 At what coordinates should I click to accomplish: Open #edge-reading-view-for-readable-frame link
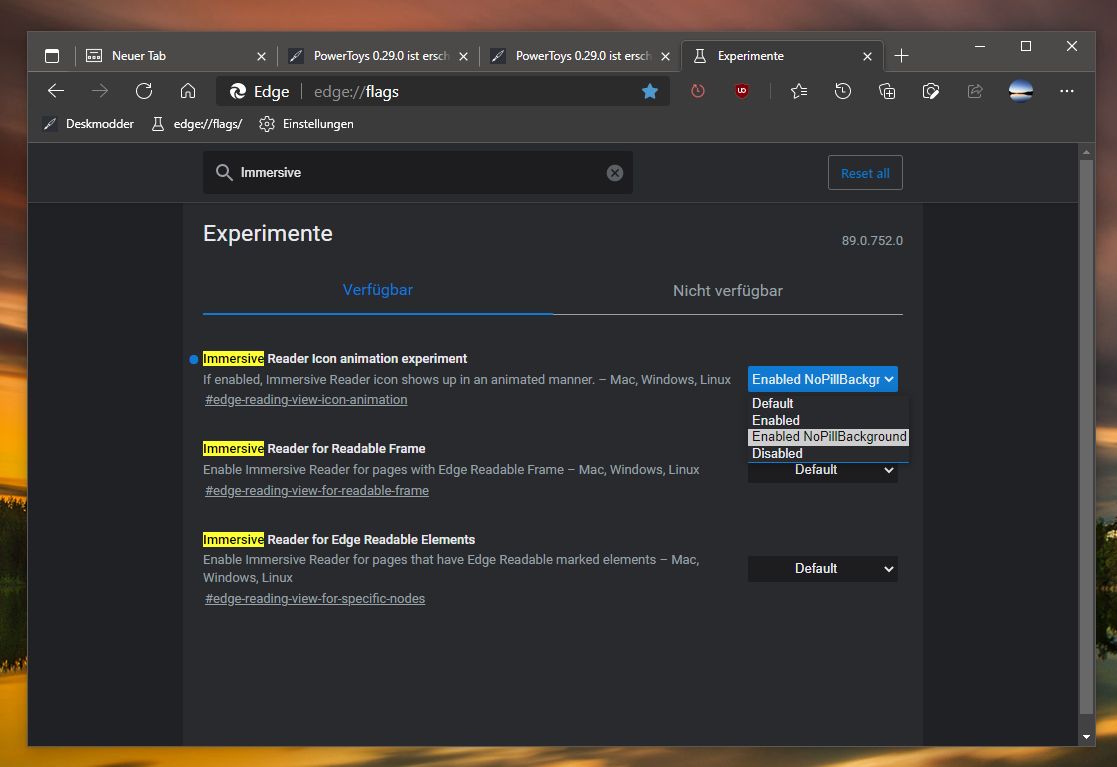317,491
